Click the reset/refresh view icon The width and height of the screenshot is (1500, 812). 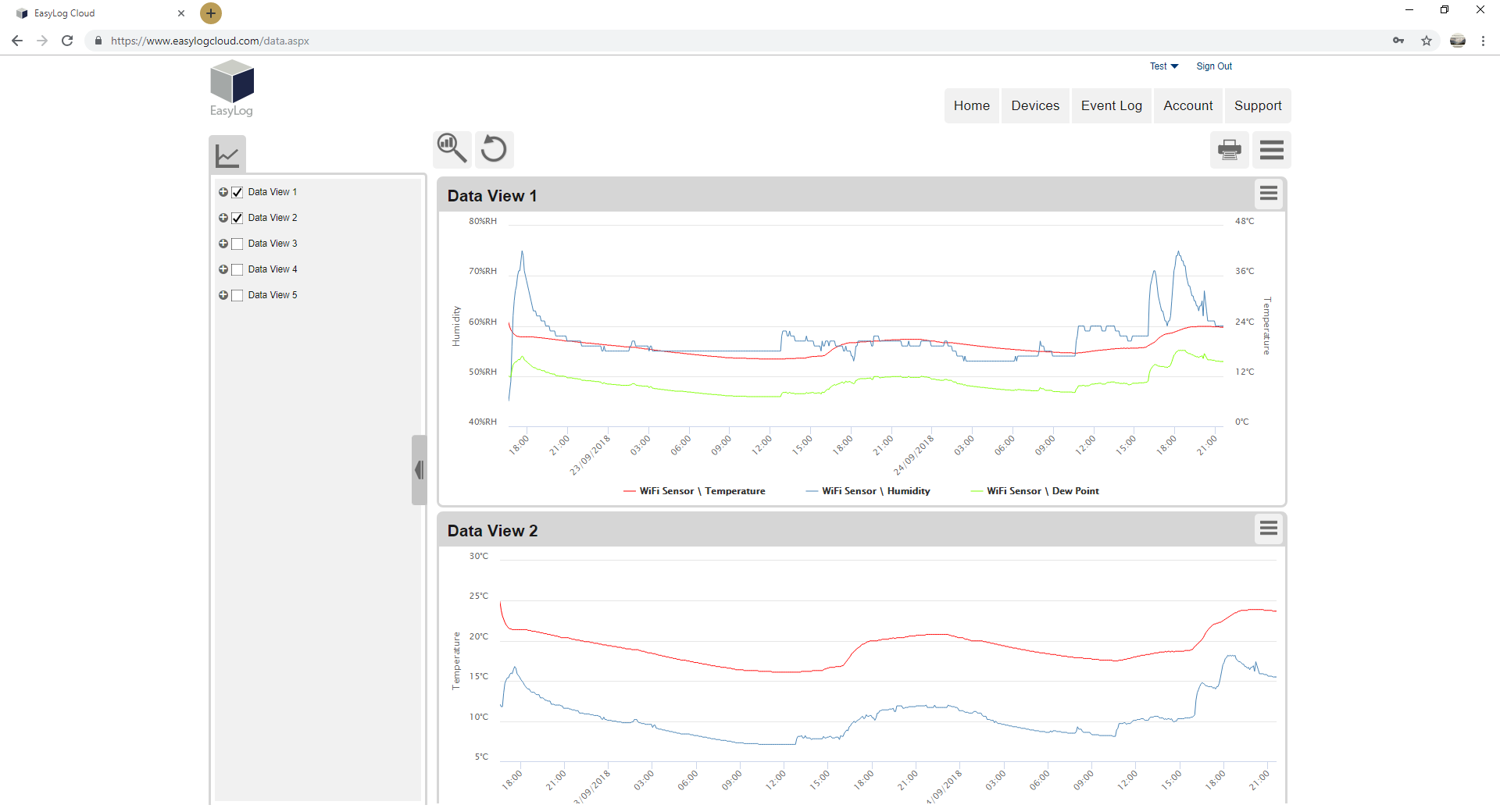click(x=494, y=148)
